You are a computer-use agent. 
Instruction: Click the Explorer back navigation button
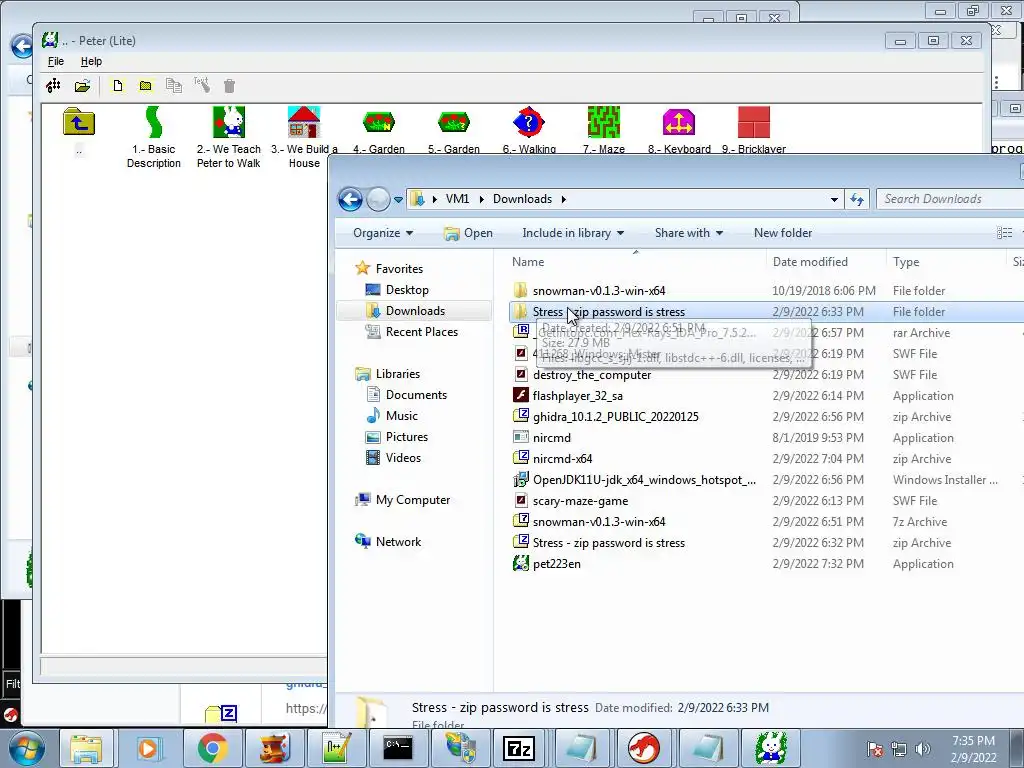click(350, 199)
